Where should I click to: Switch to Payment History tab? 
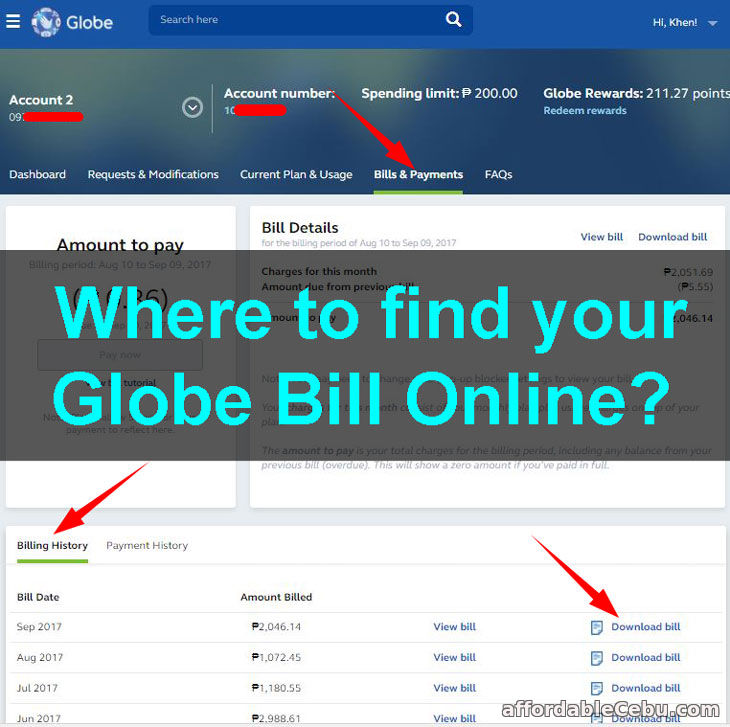click(x=147, y=545)
